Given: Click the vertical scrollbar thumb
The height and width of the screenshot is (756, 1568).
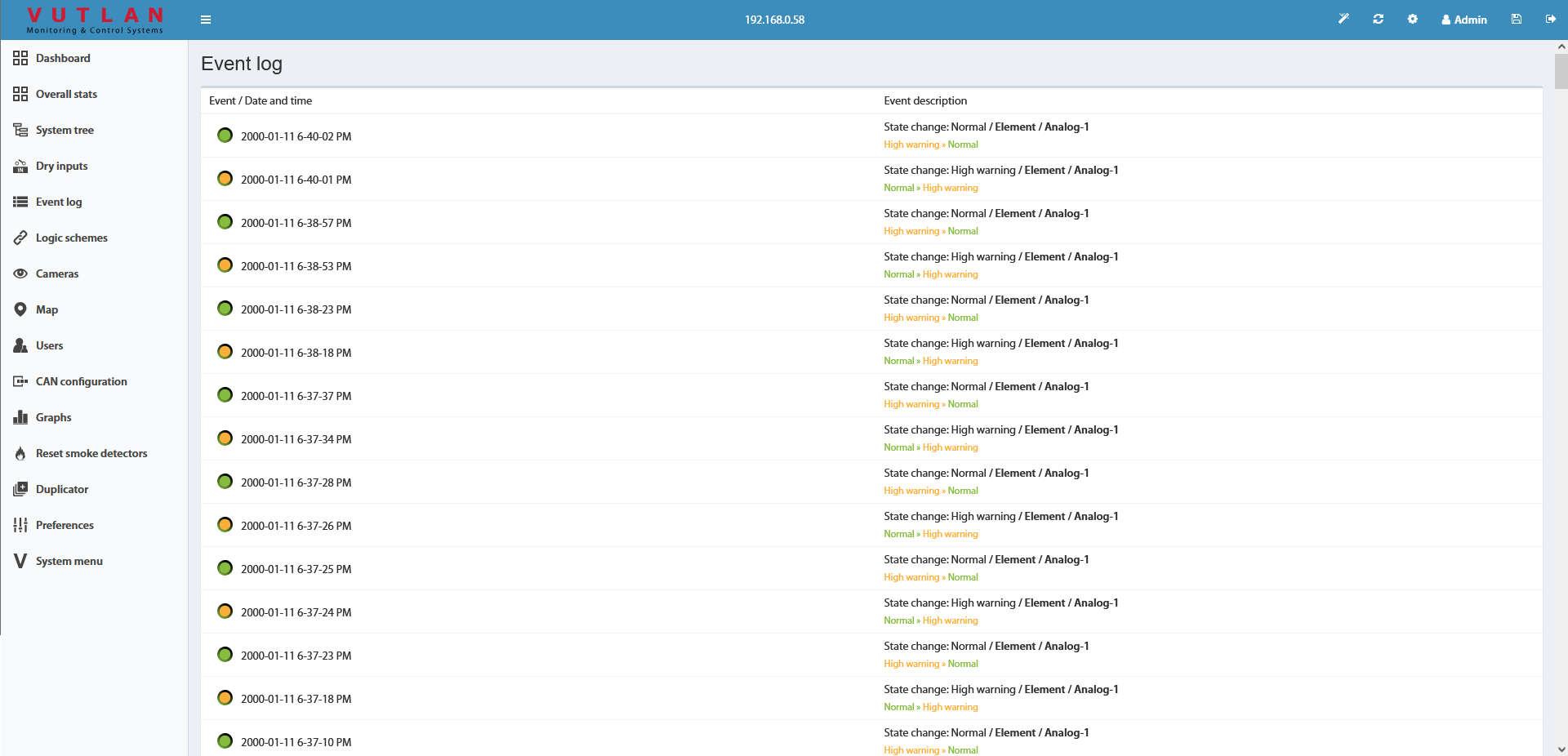Looking at the screenshot, I should [x=1561, y=71].
